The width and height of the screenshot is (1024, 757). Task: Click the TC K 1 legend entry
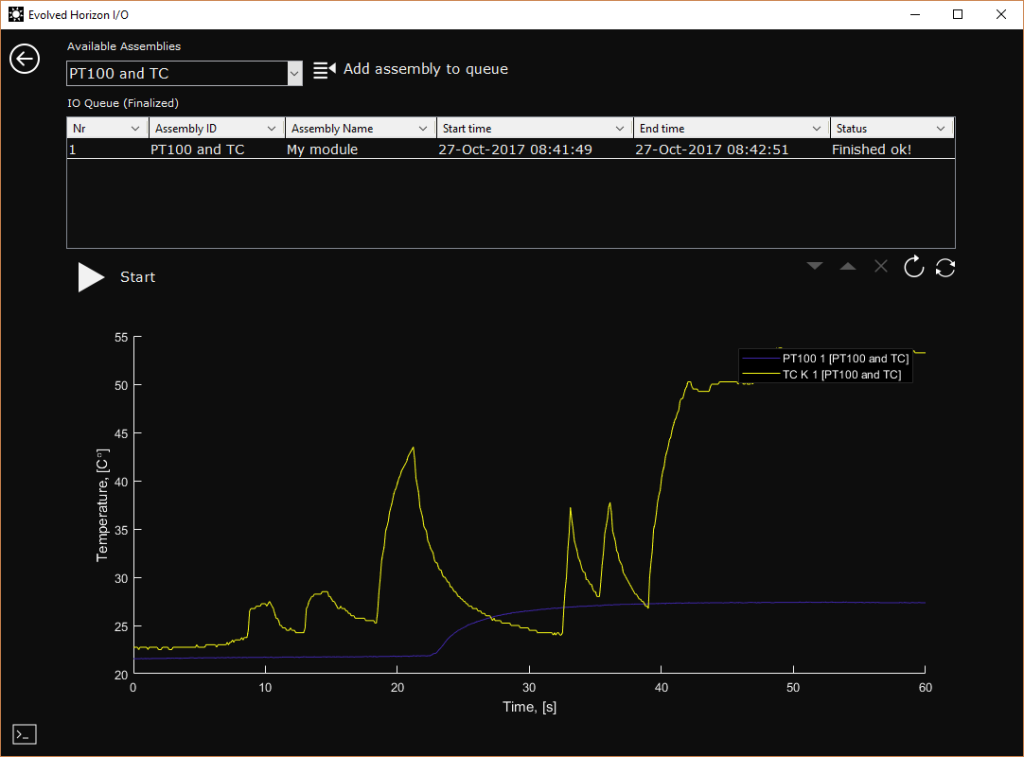pyautogui.click(x=840, y=374)
